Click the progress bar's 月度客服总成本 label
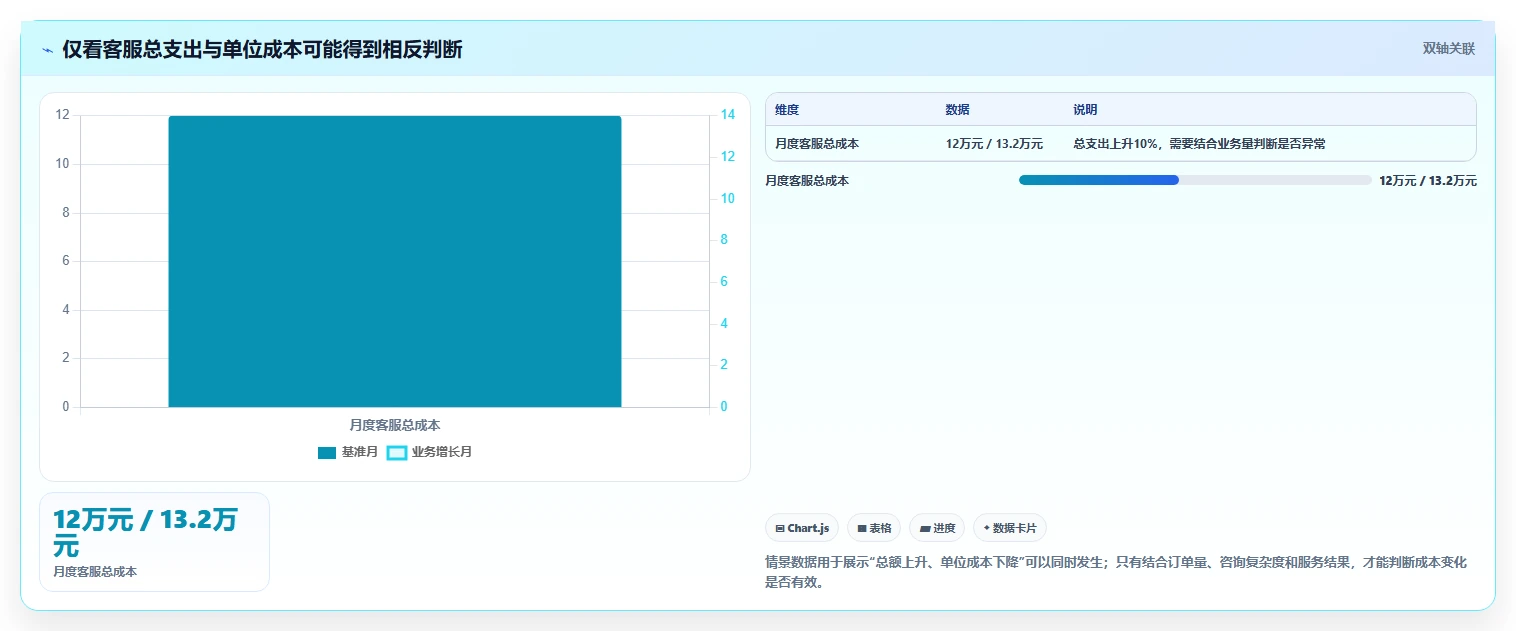 (807, 181)
